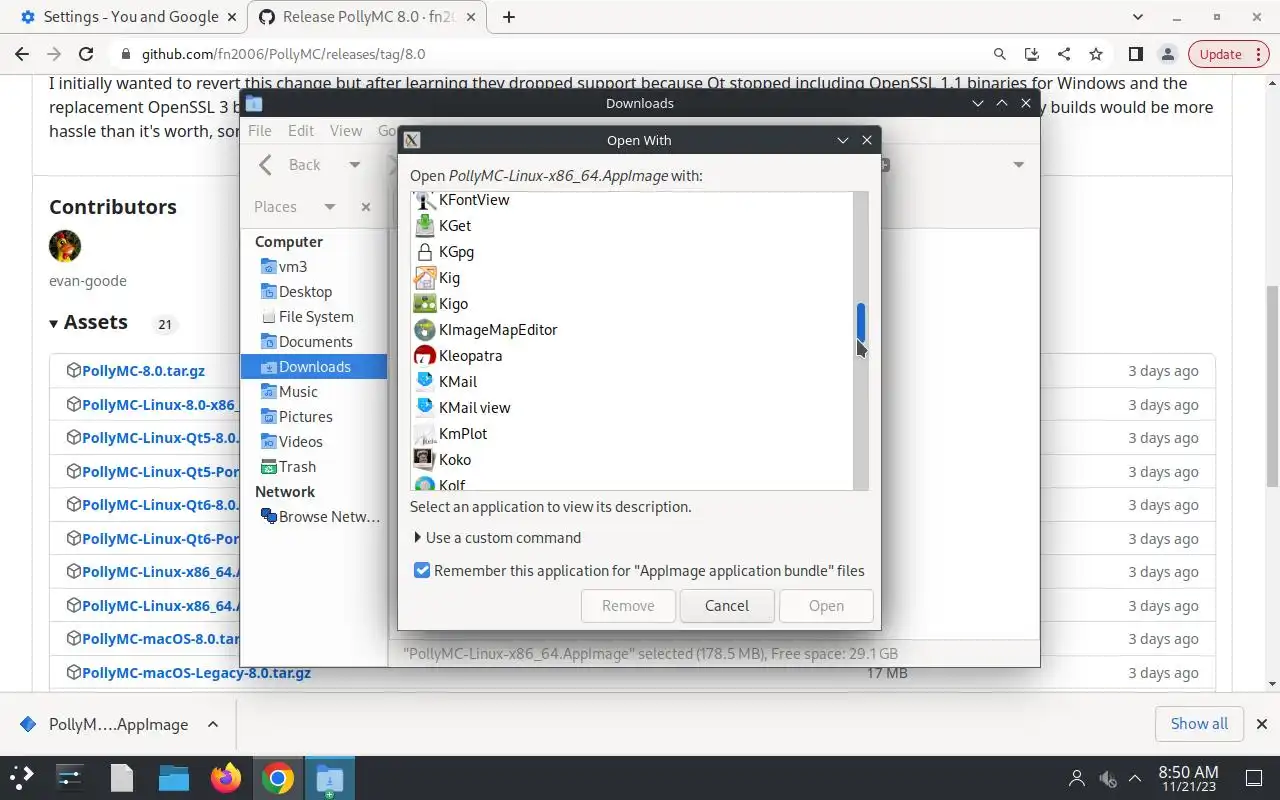Open Firefox from the taskbar
The image size is (1280, 800).
tap(226, 778)
